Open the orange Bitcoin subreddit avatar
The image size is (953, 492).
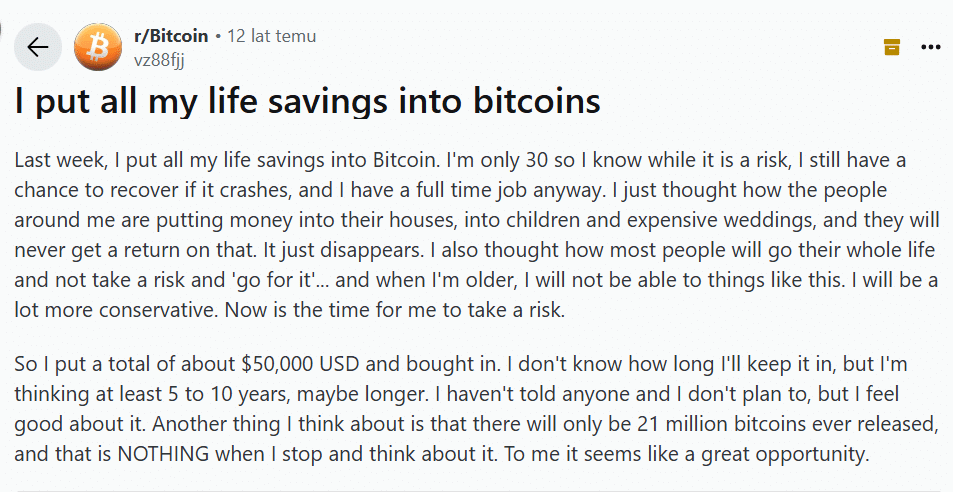tap(98, 47)
